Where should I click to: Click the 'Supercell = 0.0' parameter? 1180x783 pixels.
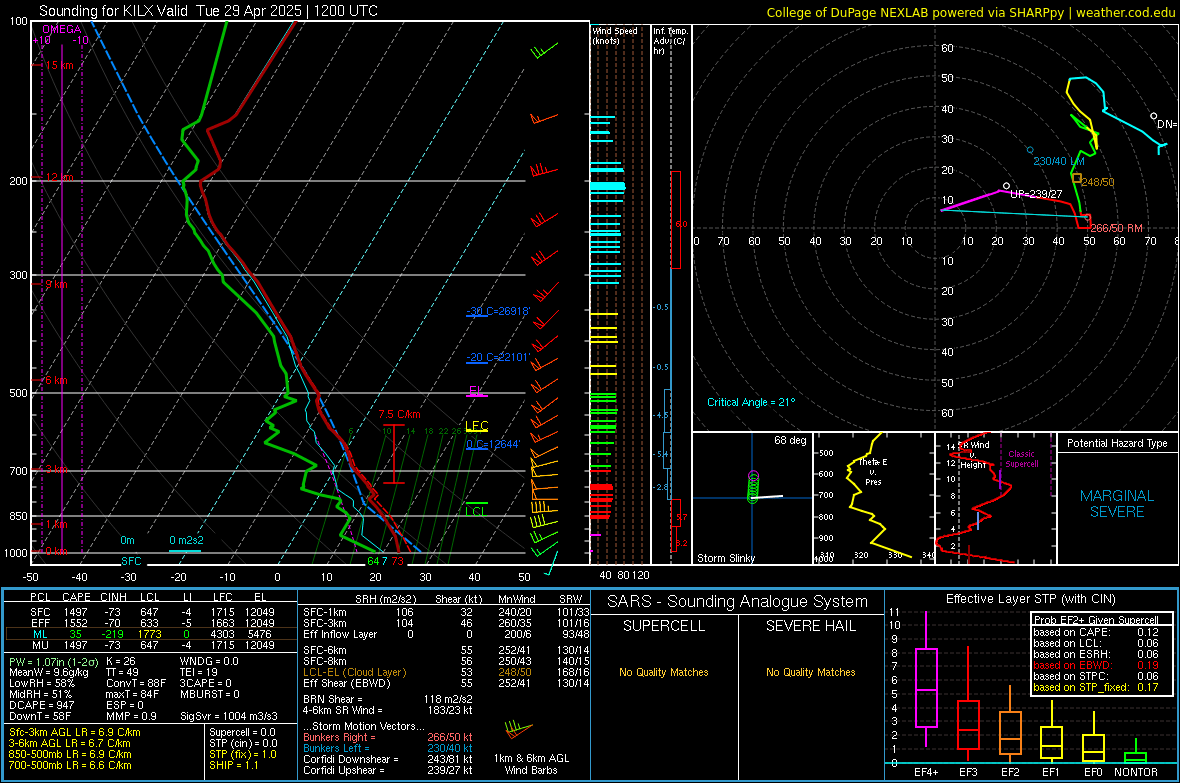coord(242,733)
